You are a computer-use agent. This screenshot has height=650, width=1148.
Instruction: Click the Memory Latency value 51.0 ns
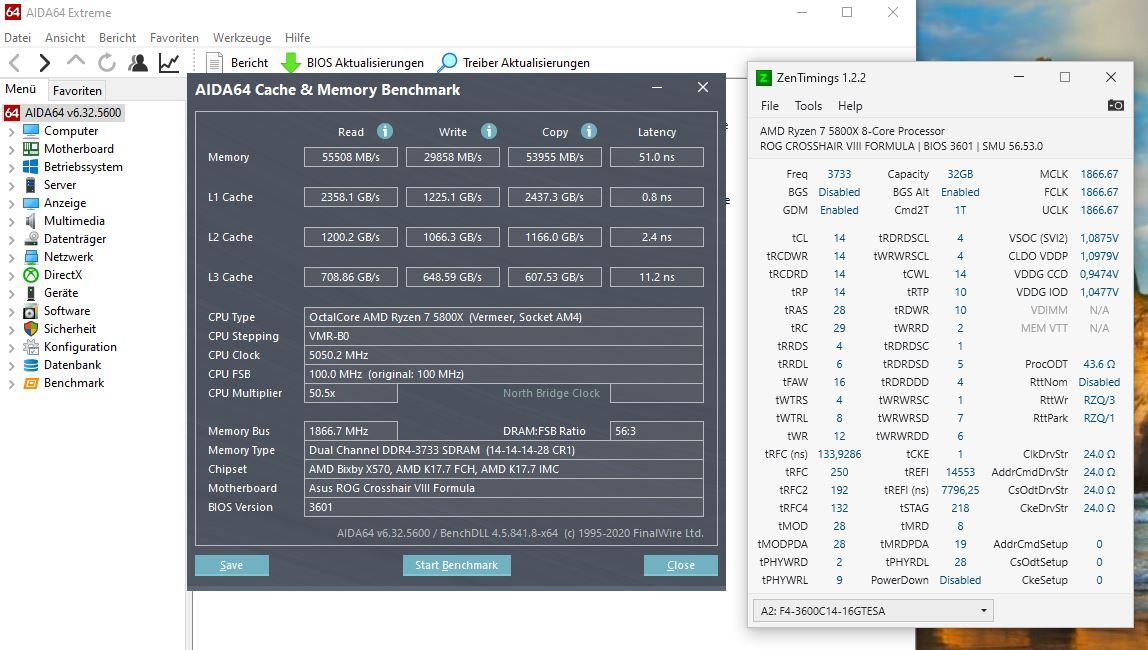coord(657,157)
